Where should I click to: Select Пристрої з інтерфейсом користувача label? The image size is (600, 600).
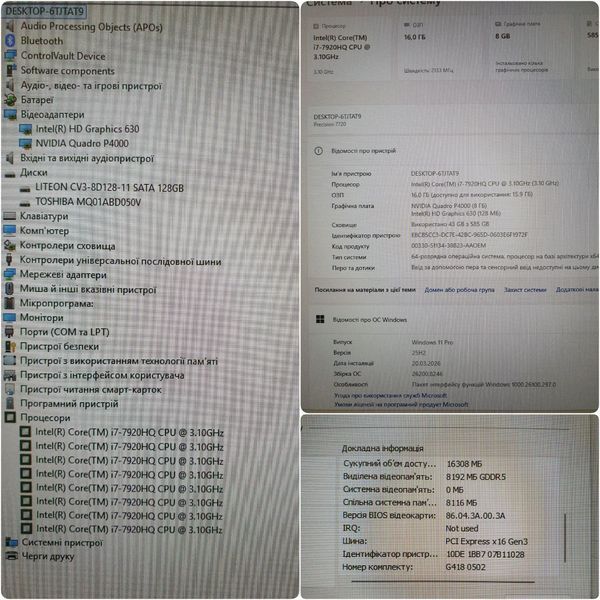(102, 375)
